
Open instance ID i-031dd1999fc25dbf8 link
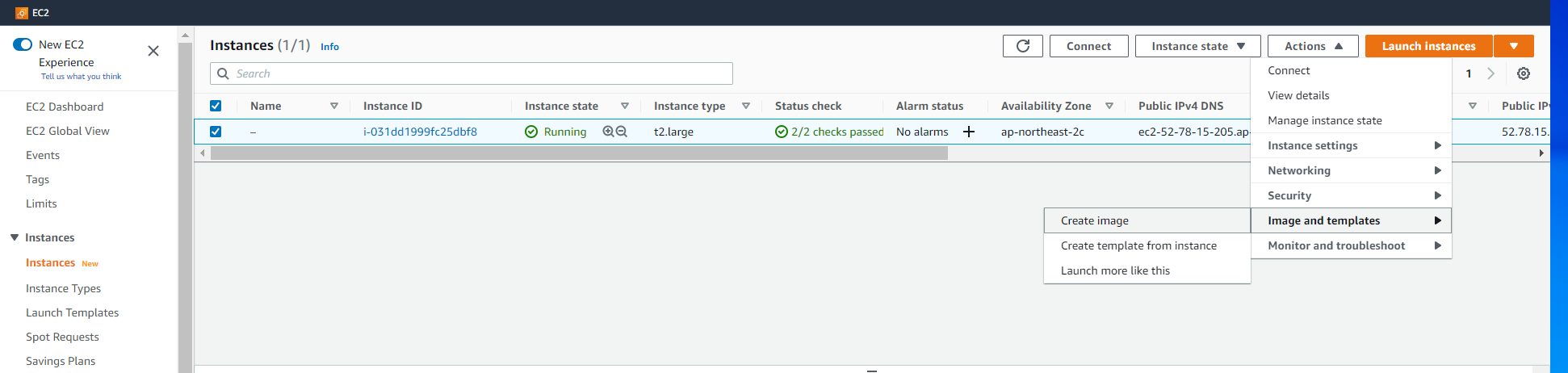coord(420,132)
